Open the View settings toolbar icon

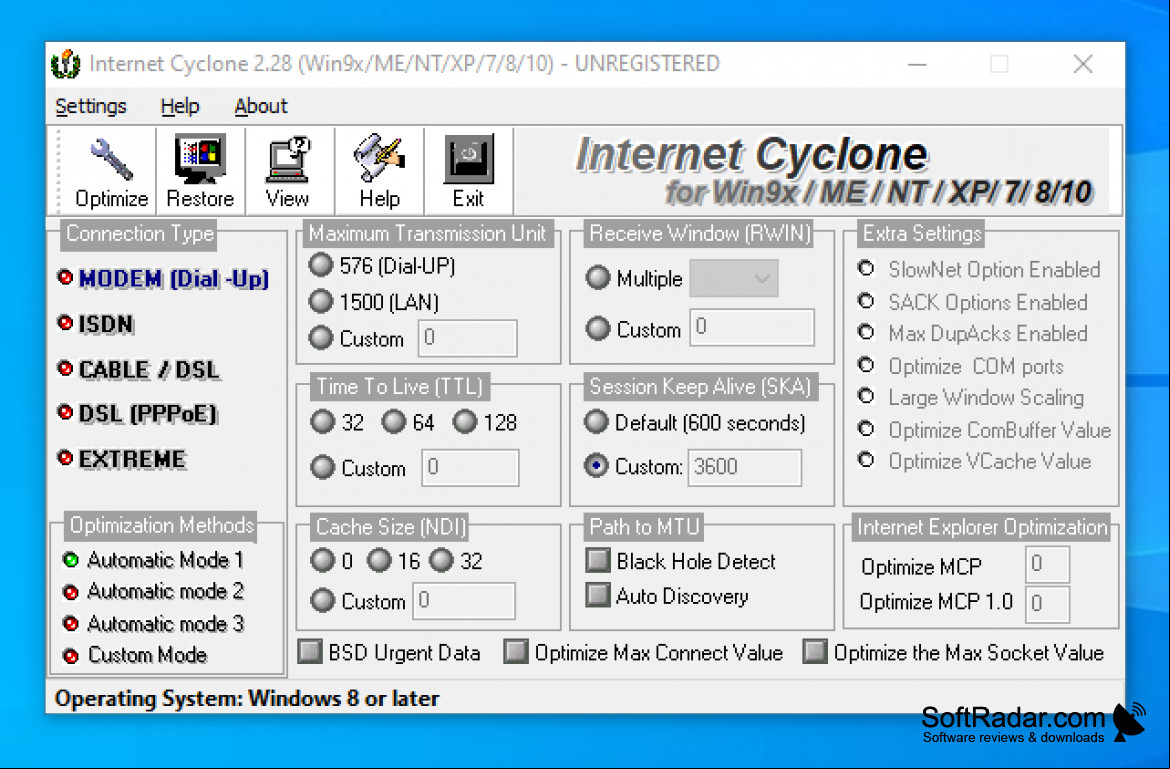[x=288, y=171]
